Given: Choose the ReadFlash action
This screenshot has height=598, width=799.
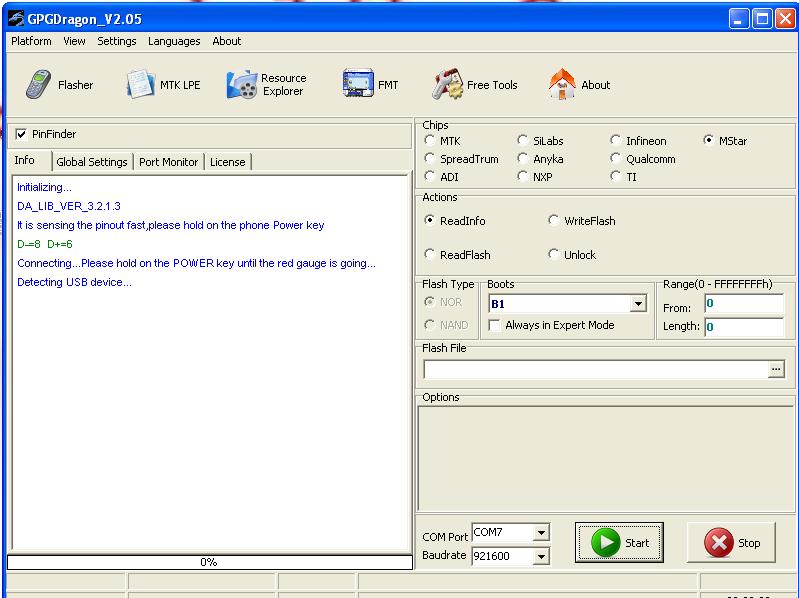Looking at the screenshot, I should [430, 254].
